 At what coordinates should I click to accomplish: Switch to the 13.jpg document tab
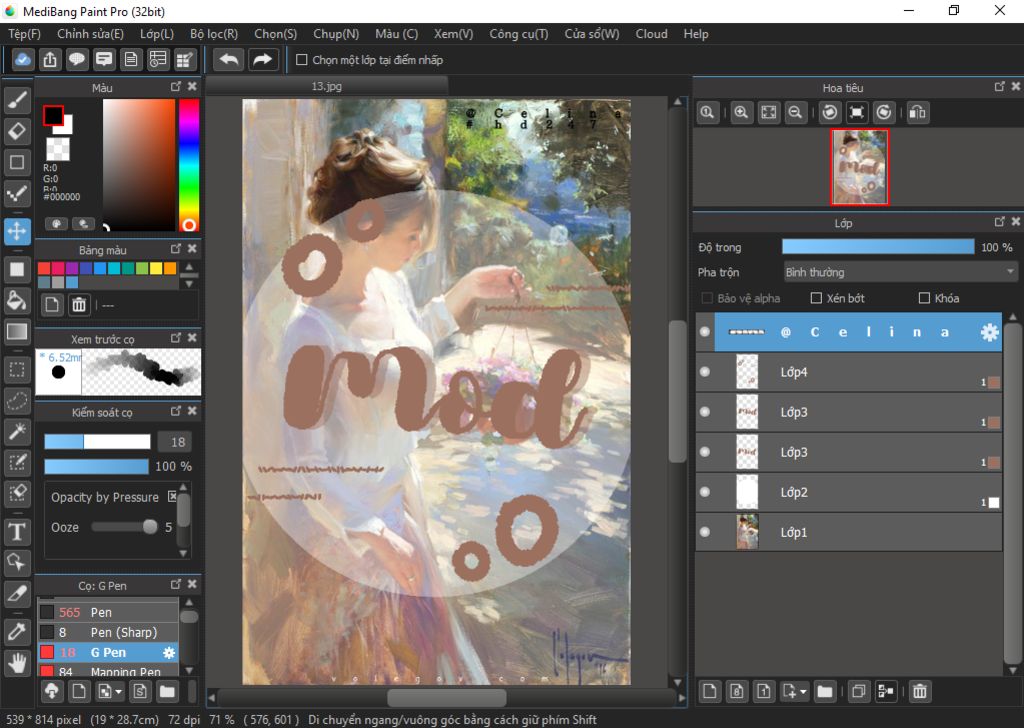pos(327,86)
